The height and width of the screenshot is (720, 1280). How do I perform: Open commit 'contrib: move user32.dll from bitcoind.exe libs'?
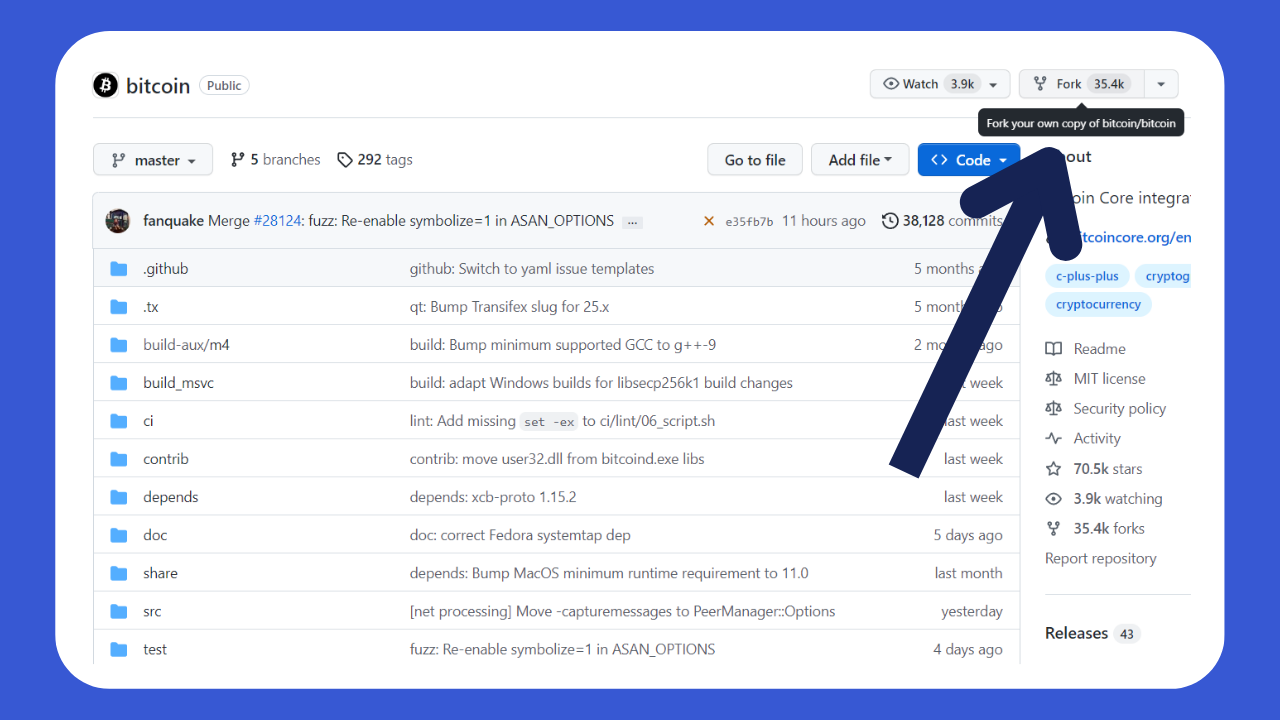(x=557, y=459)
